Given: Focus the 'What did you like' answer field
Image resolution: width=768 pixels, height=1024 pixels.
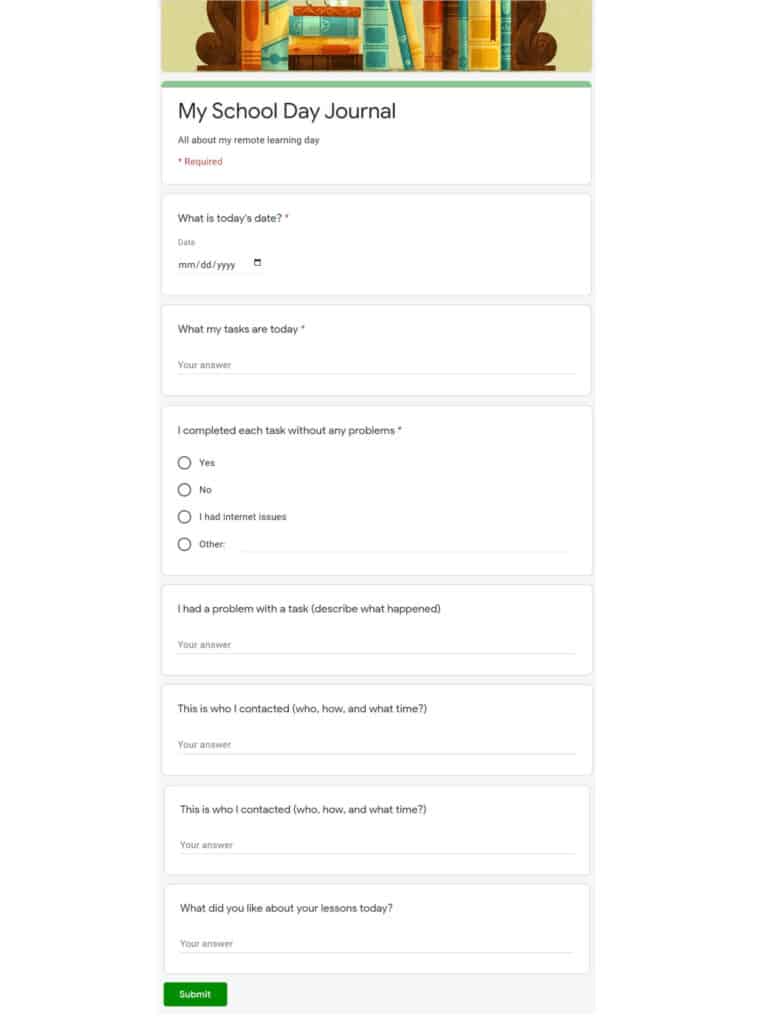Looking at the screenshot, I should click(376, 944).
